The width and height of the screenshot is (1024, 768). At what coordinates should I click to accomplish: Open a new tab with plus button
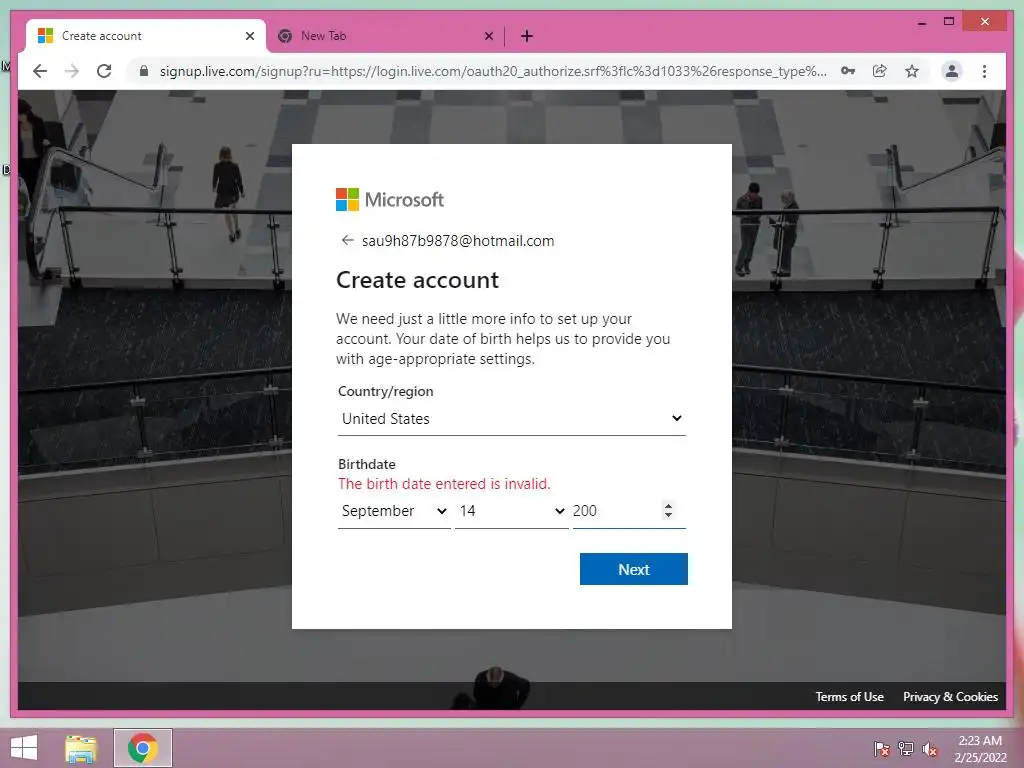click(x=527, y=36)
